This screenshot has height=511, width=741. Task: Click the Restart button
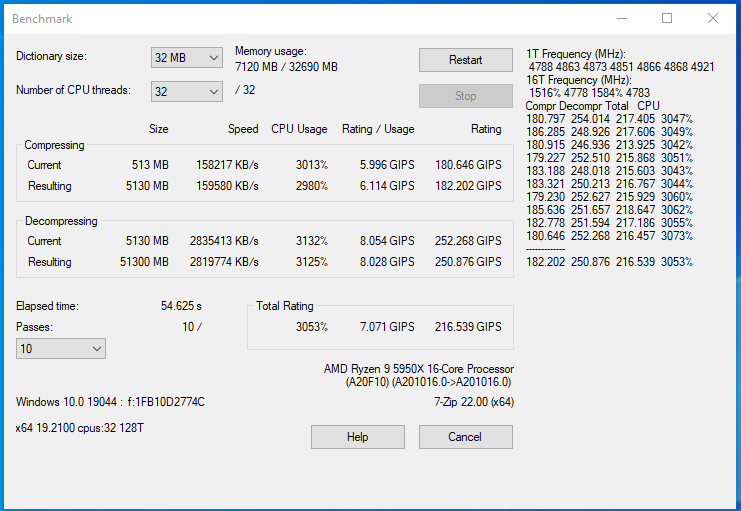pos(465,60)
